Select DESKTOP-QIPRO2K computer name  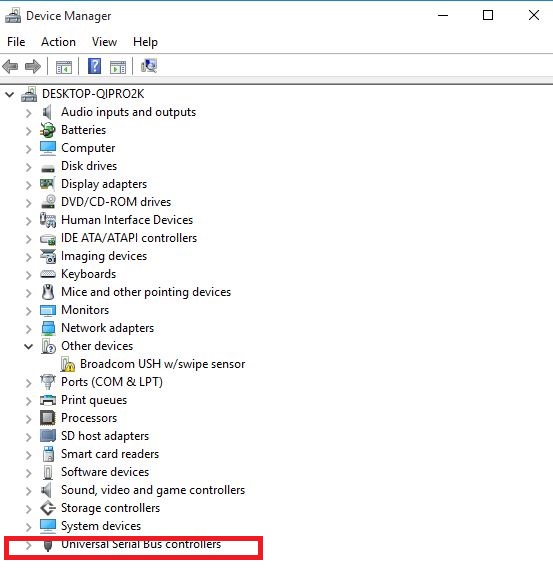pos(93,94)
